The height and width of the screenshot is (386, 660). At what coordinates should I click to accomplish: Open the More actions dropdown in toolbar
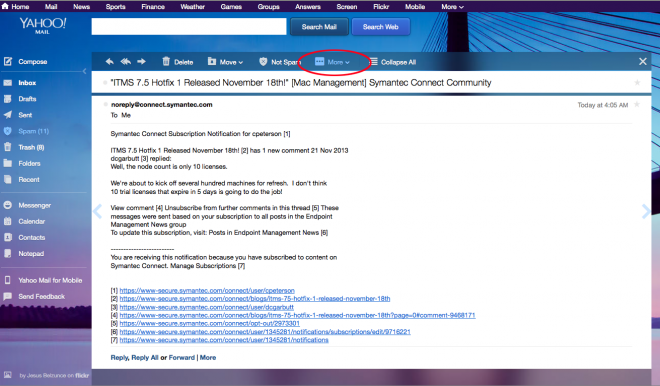click(332, 62)
